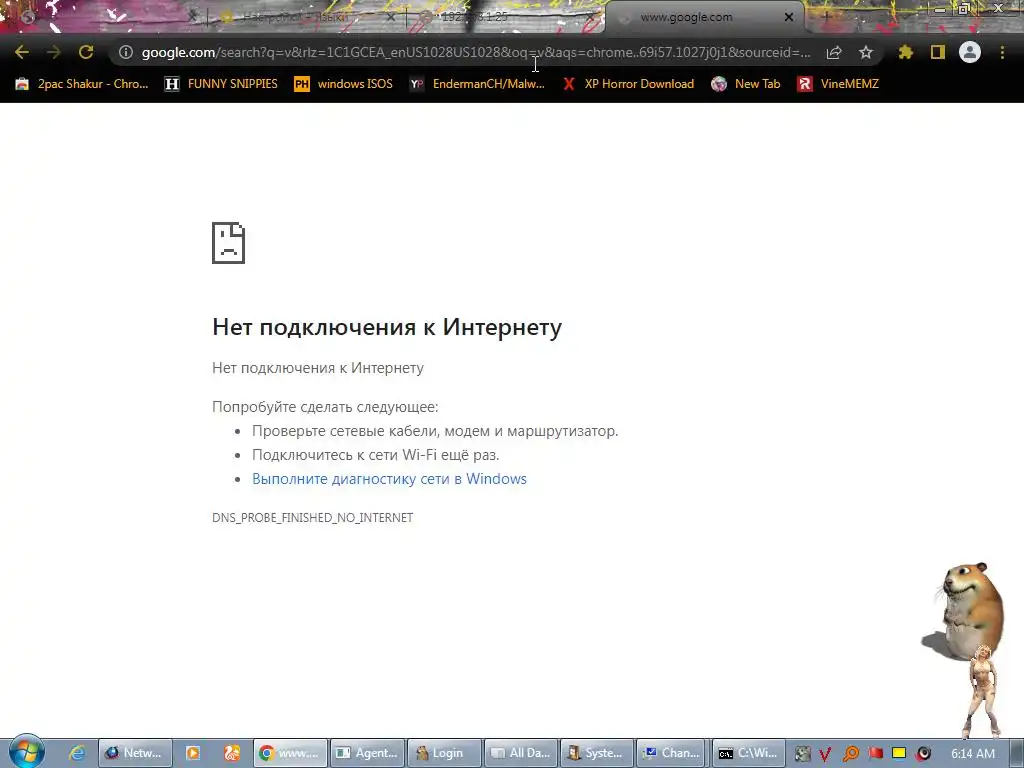Open the Agent... taskbar window

[368, 753]
